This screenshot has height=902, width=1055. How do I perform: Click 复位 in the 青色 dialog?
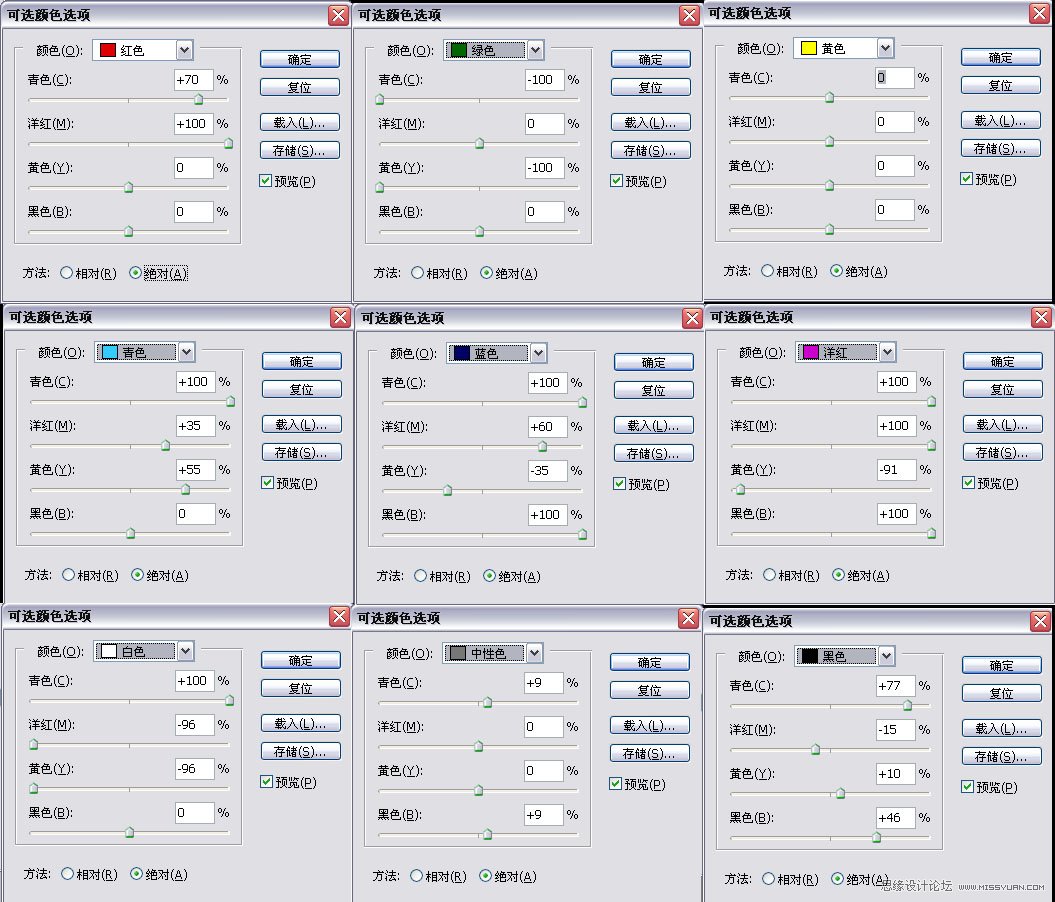click(301, 389)
